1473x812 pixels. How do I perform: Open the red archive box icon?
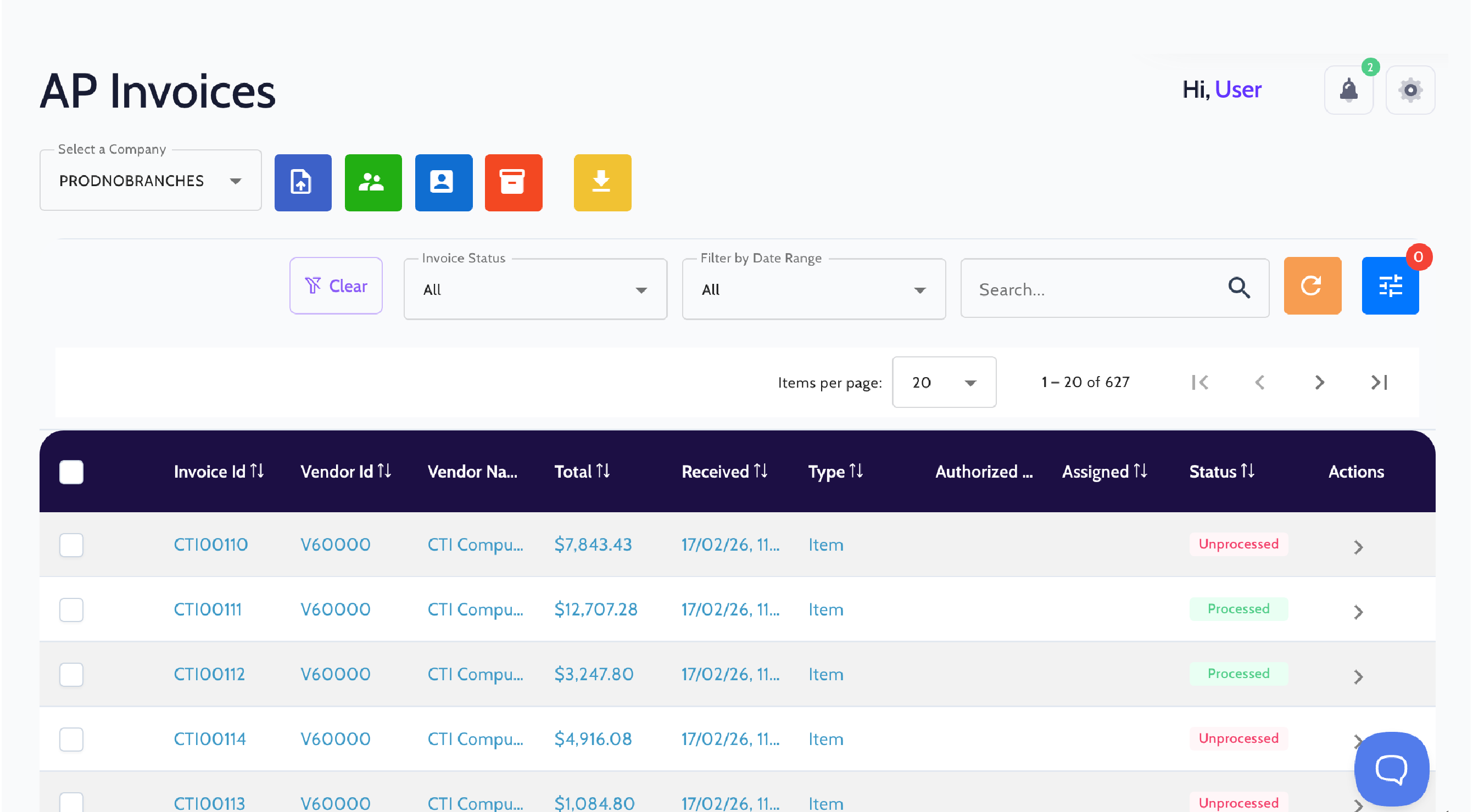pos(513,182)
